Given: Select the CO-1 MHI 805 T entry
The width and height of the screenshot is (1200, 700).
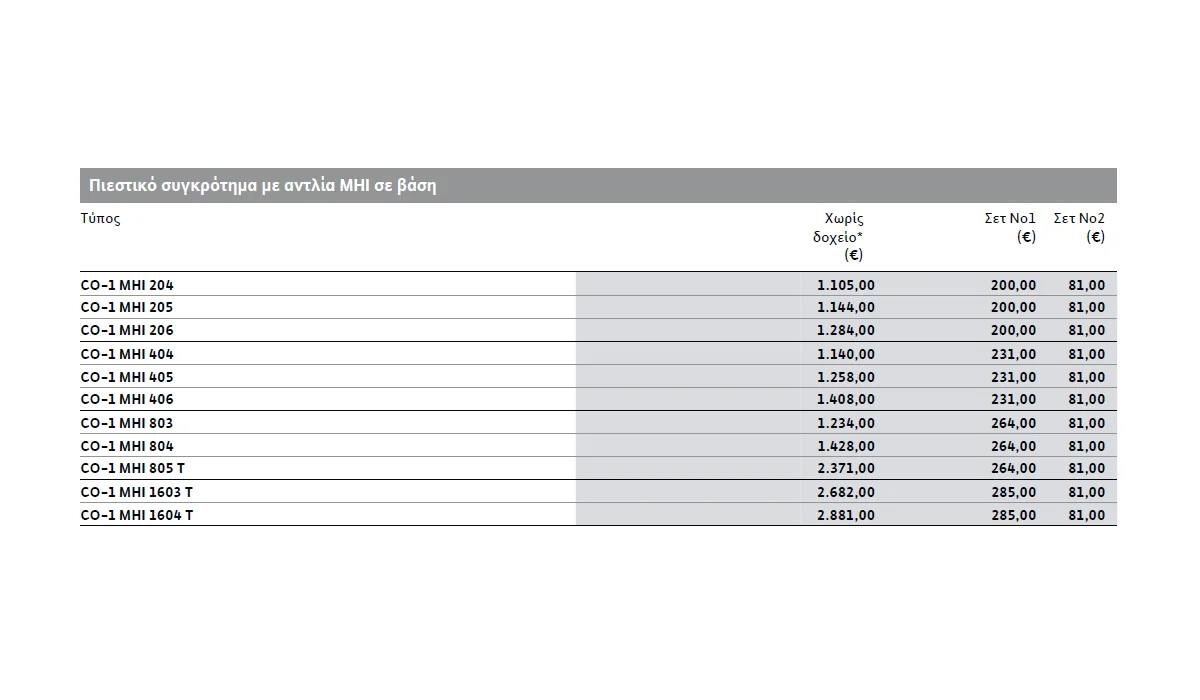Looking at the screenshot, I should [x=134, y=468].
